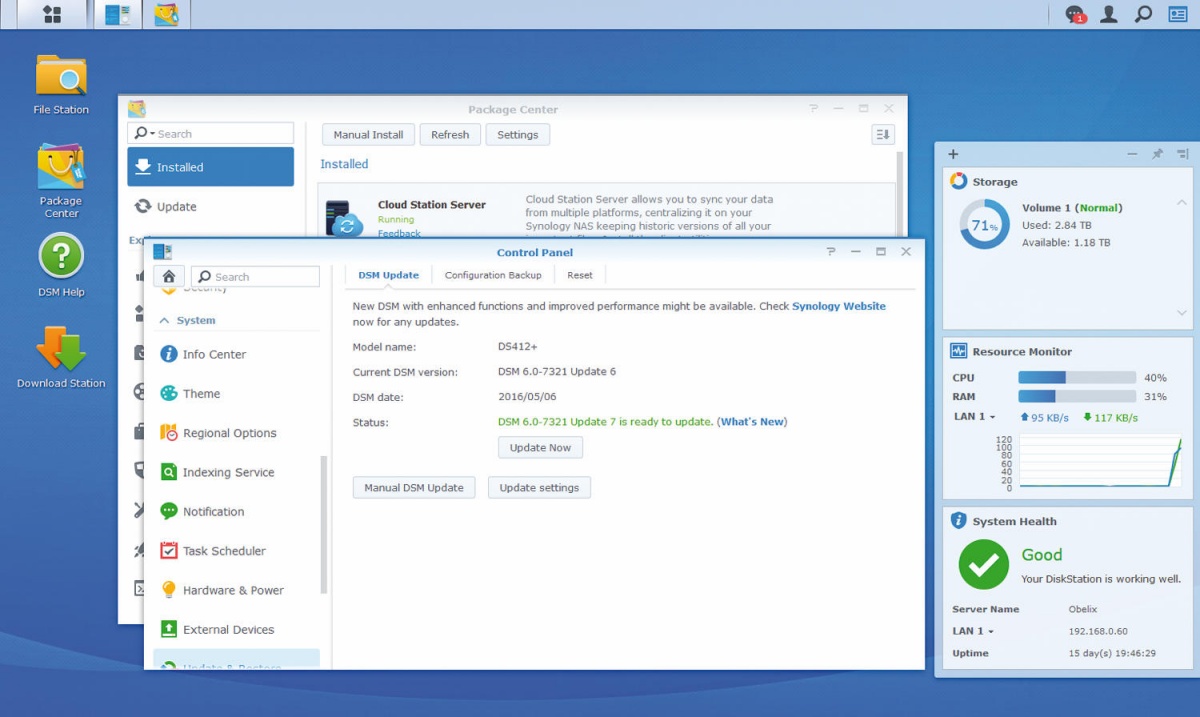Open the Synology Website link
The height and width of the screenshot is (717, 1200).
click(839, 306)
